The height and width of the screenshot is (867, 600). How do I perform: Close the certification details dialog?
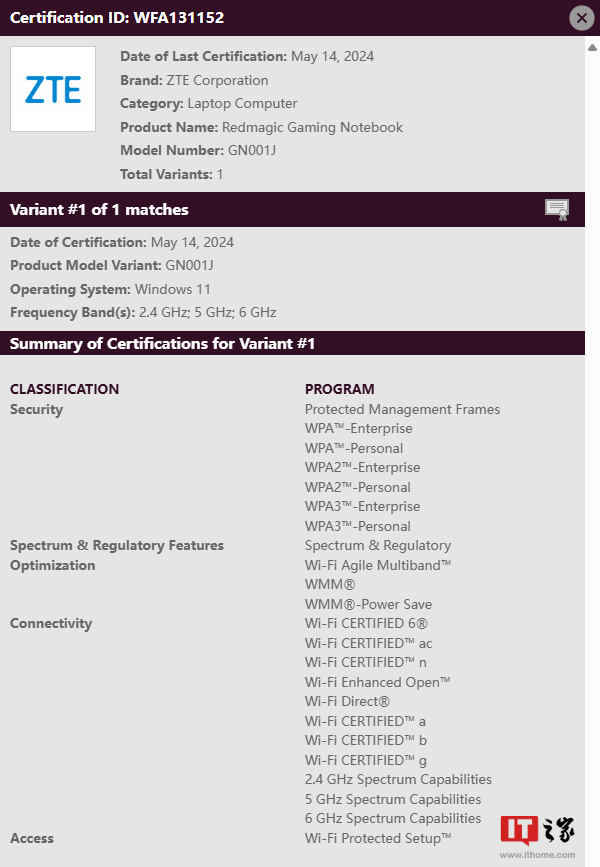click(582, 18)
